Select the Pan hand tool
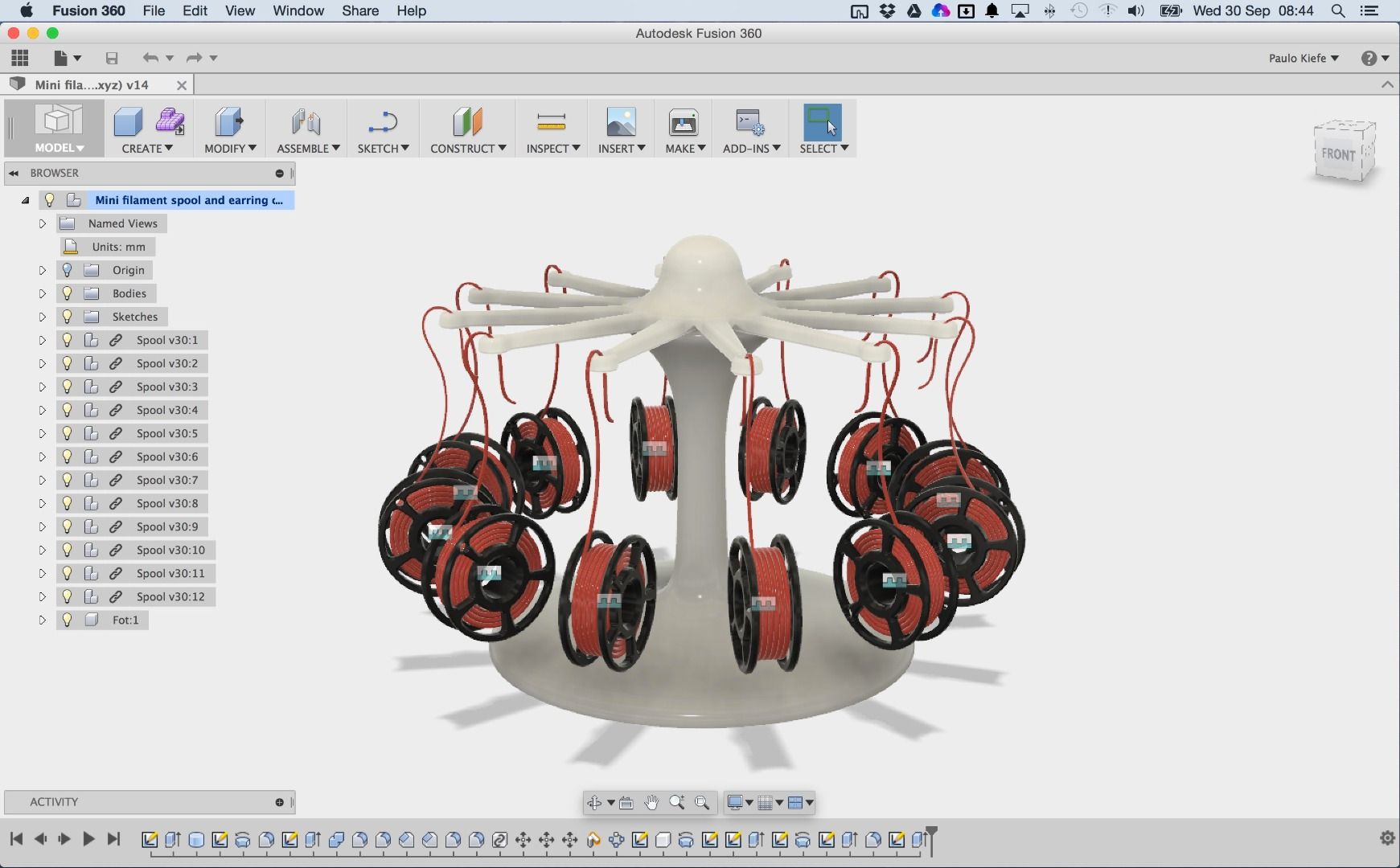The image size is (1400, 868). pyautogui.click(x=651, y=802)
